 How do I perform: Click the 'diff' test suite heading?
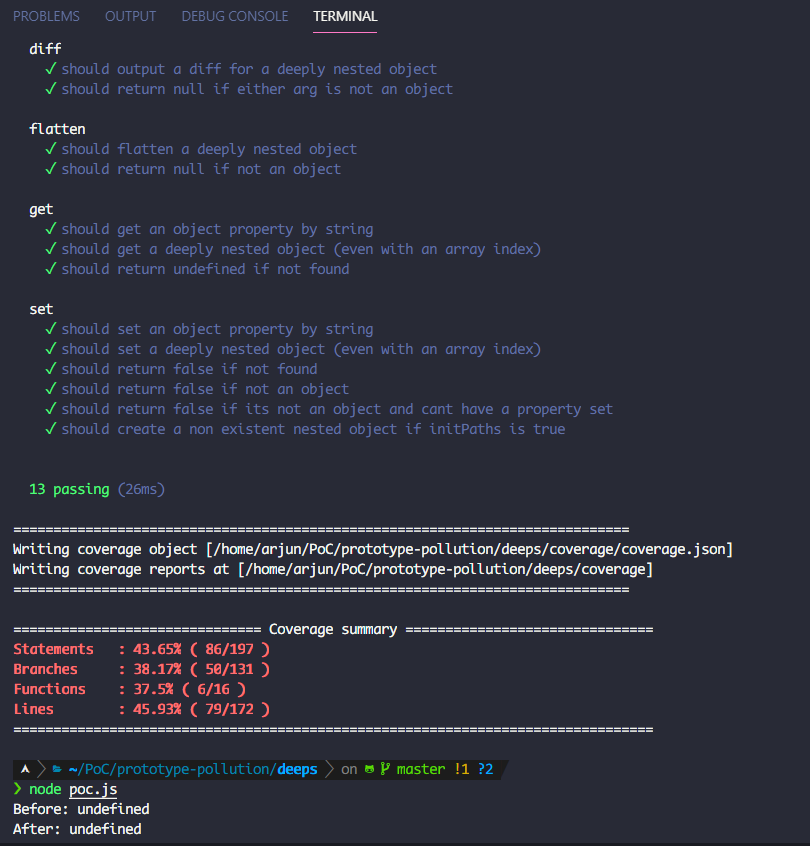(45, 49)
